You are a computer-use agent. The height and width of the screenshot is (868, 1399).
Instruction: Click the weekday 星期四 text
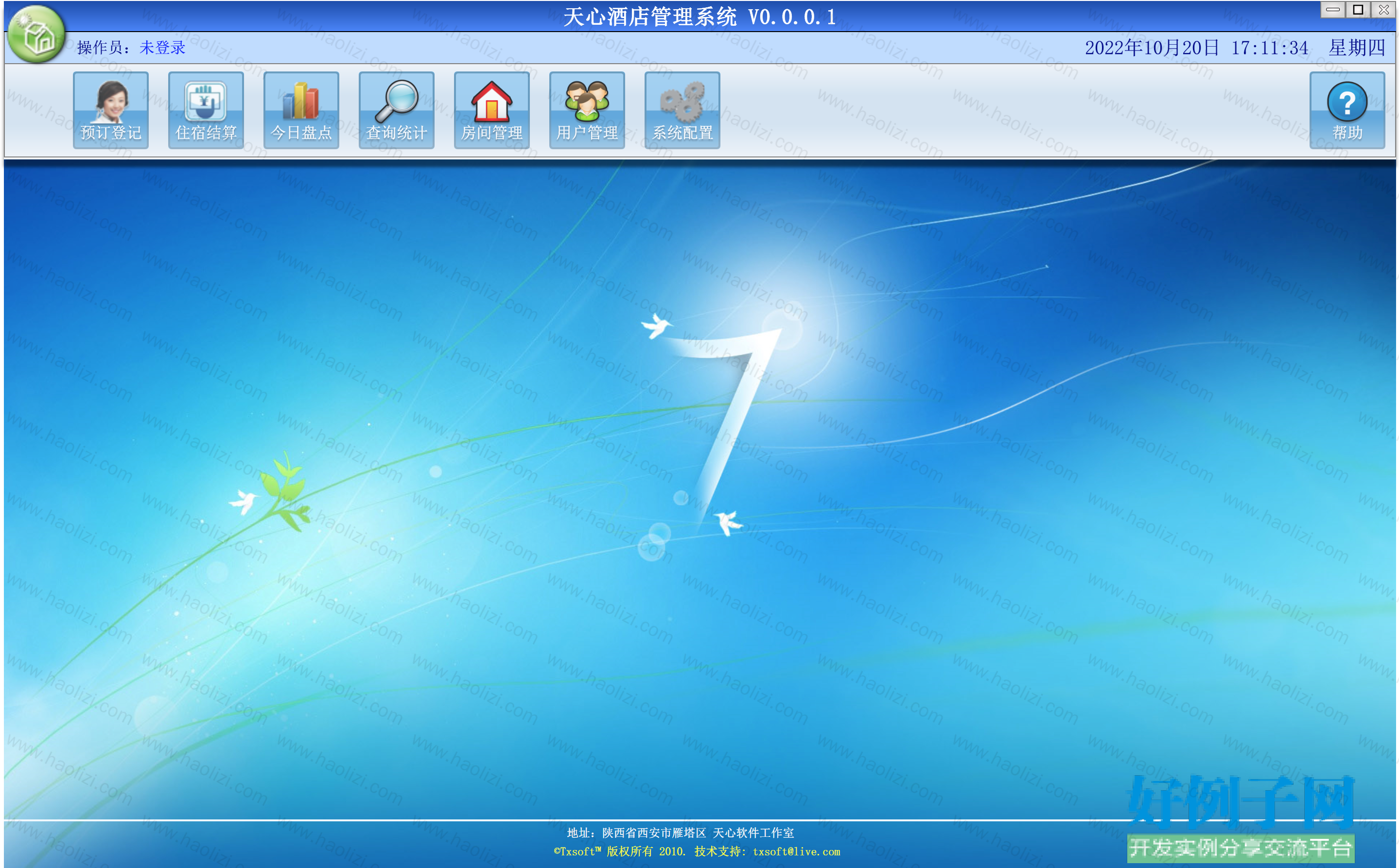(1357, 48)
